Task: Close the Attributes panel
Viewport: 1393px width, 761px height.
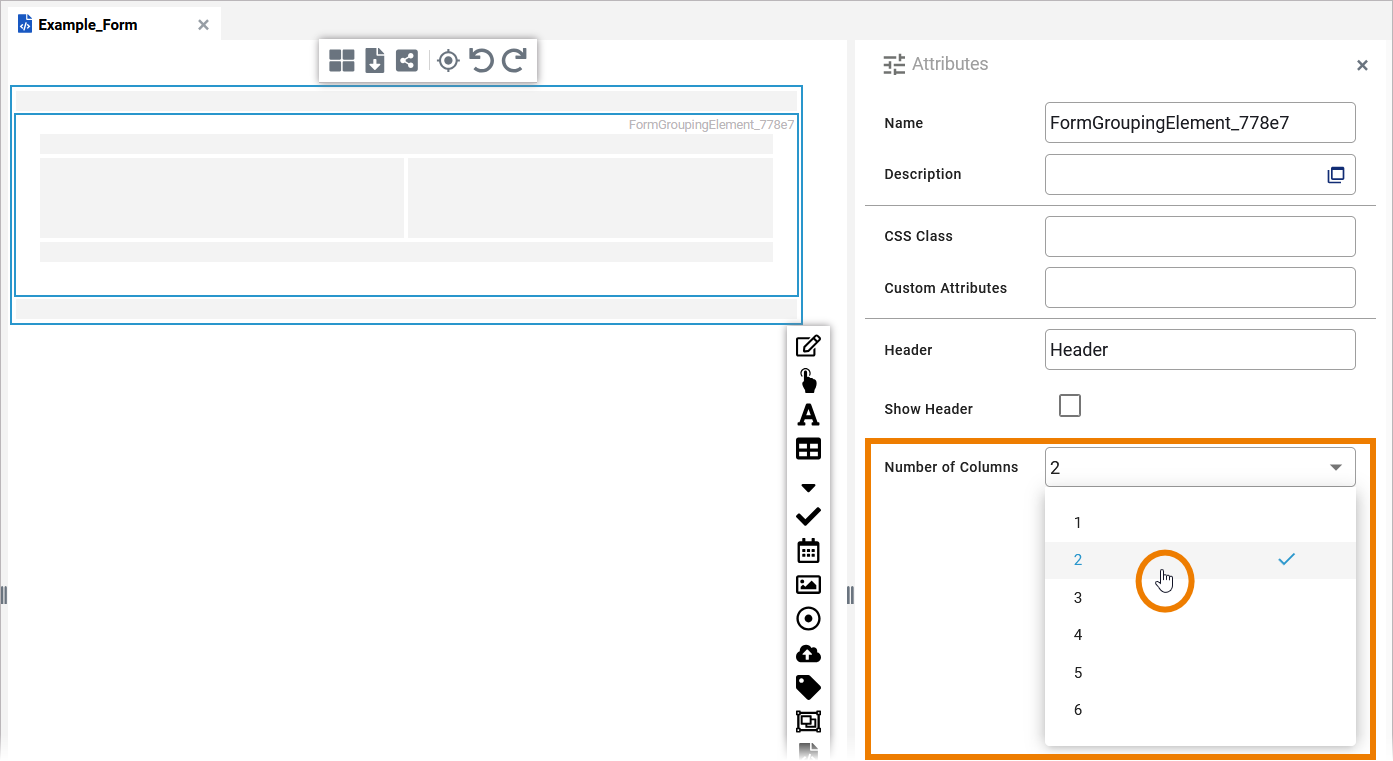Action: click(x=1362, y=66)
